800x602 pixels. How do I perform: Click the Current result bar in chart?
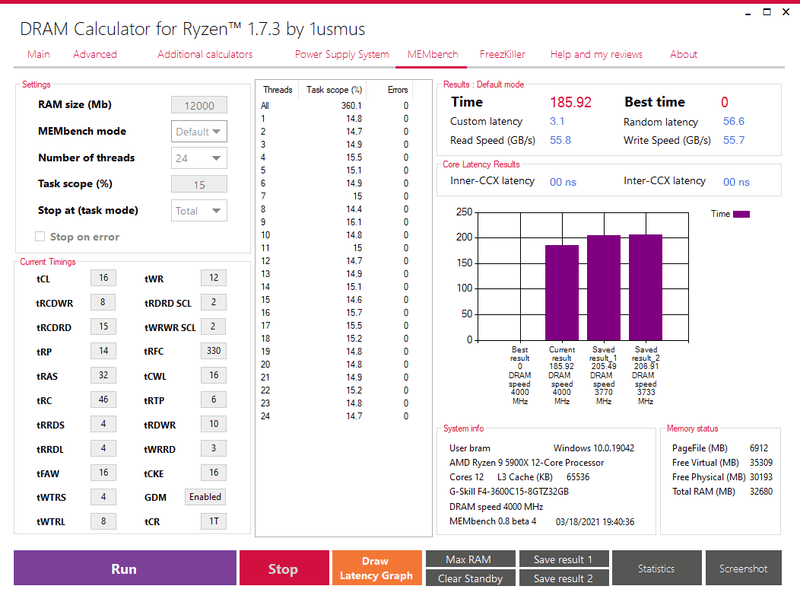[x=562, y=292]
